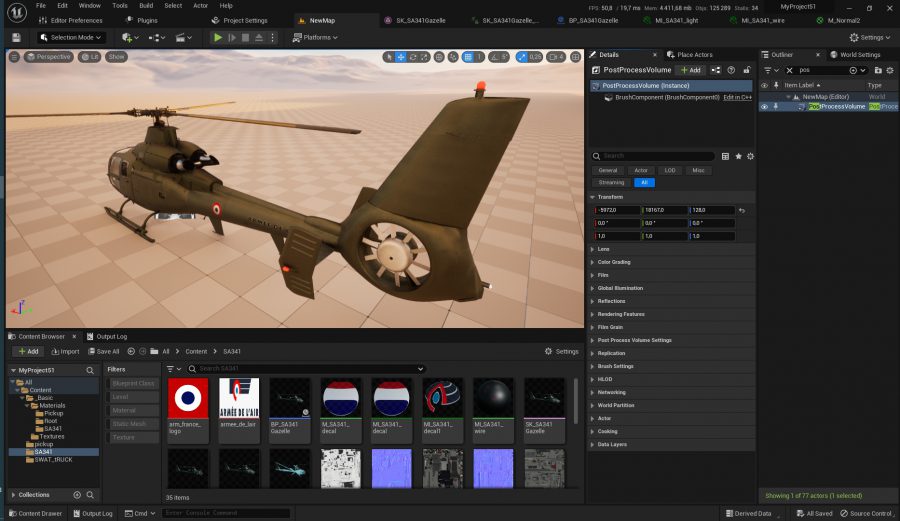The width and height of the screenshot is (900, 521).
Task: Click Save All in Content Browser
Action: (x=103, y=351)
